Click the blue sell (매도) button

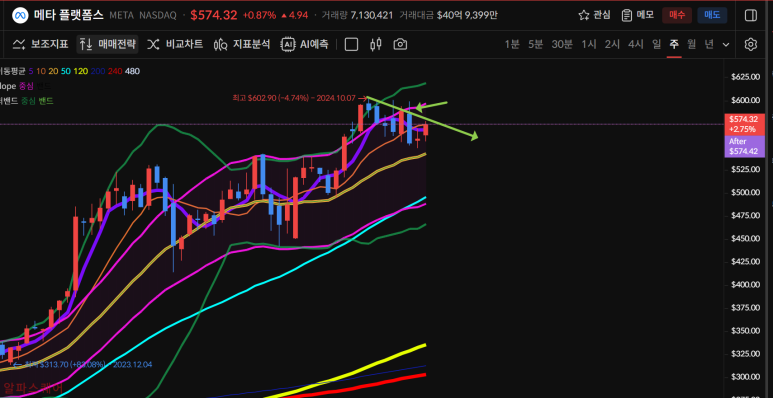pos(712,15)
